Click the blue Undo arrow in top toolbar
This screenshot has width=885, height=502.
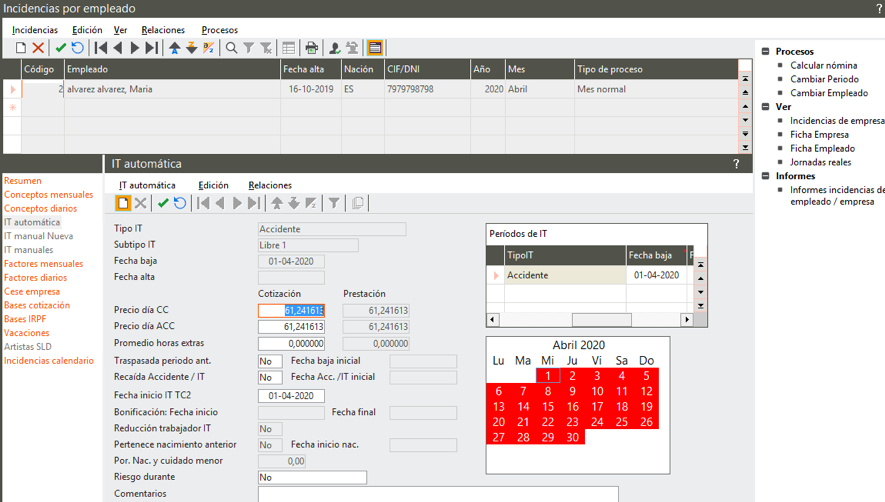point(77,48)
